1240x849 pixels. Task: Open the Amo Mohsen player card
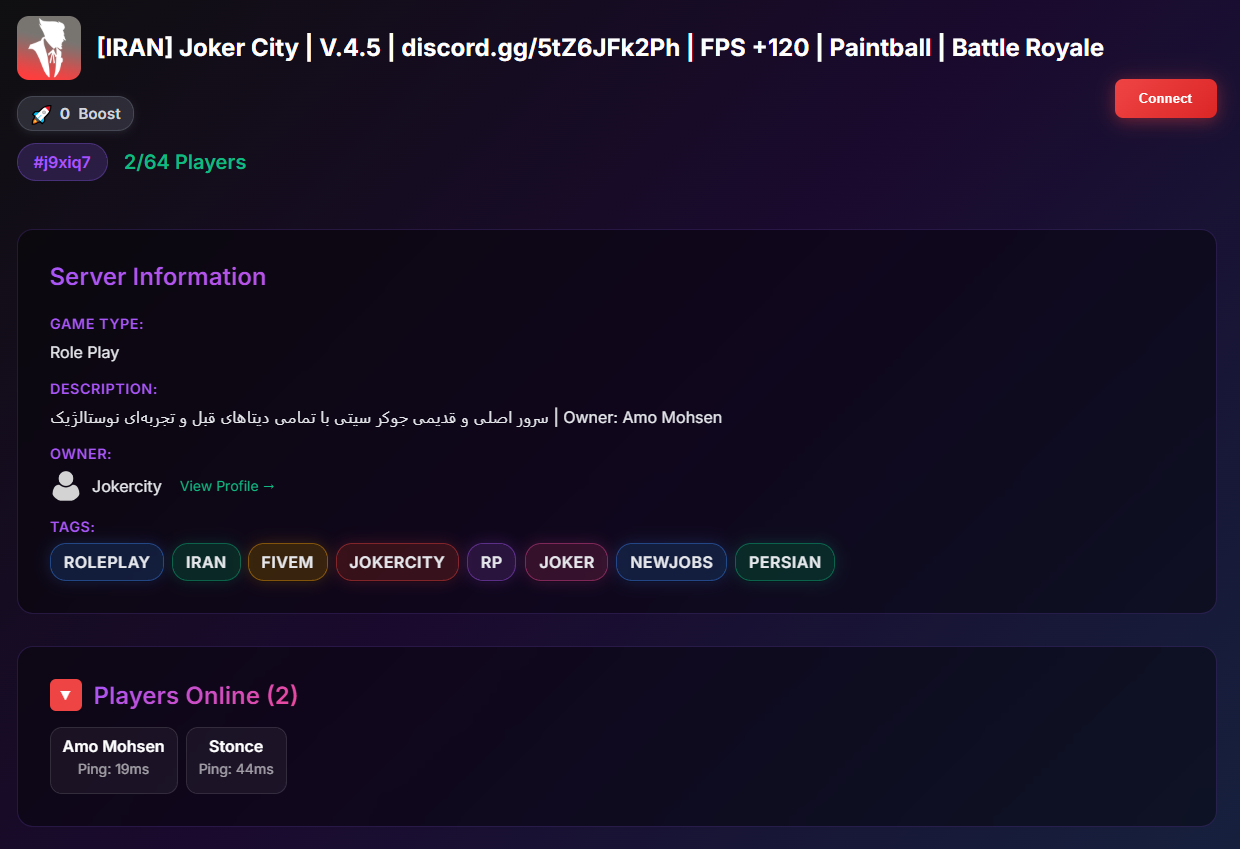pos(114,760)
